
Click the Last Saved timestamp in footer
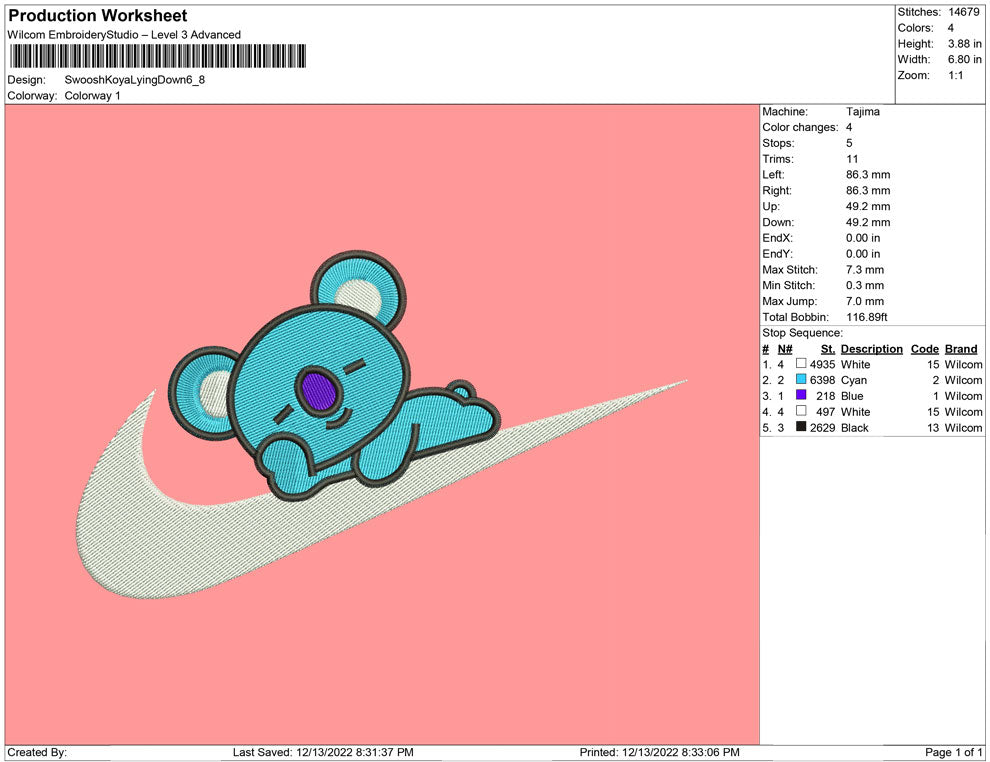(x=323, y=752)
